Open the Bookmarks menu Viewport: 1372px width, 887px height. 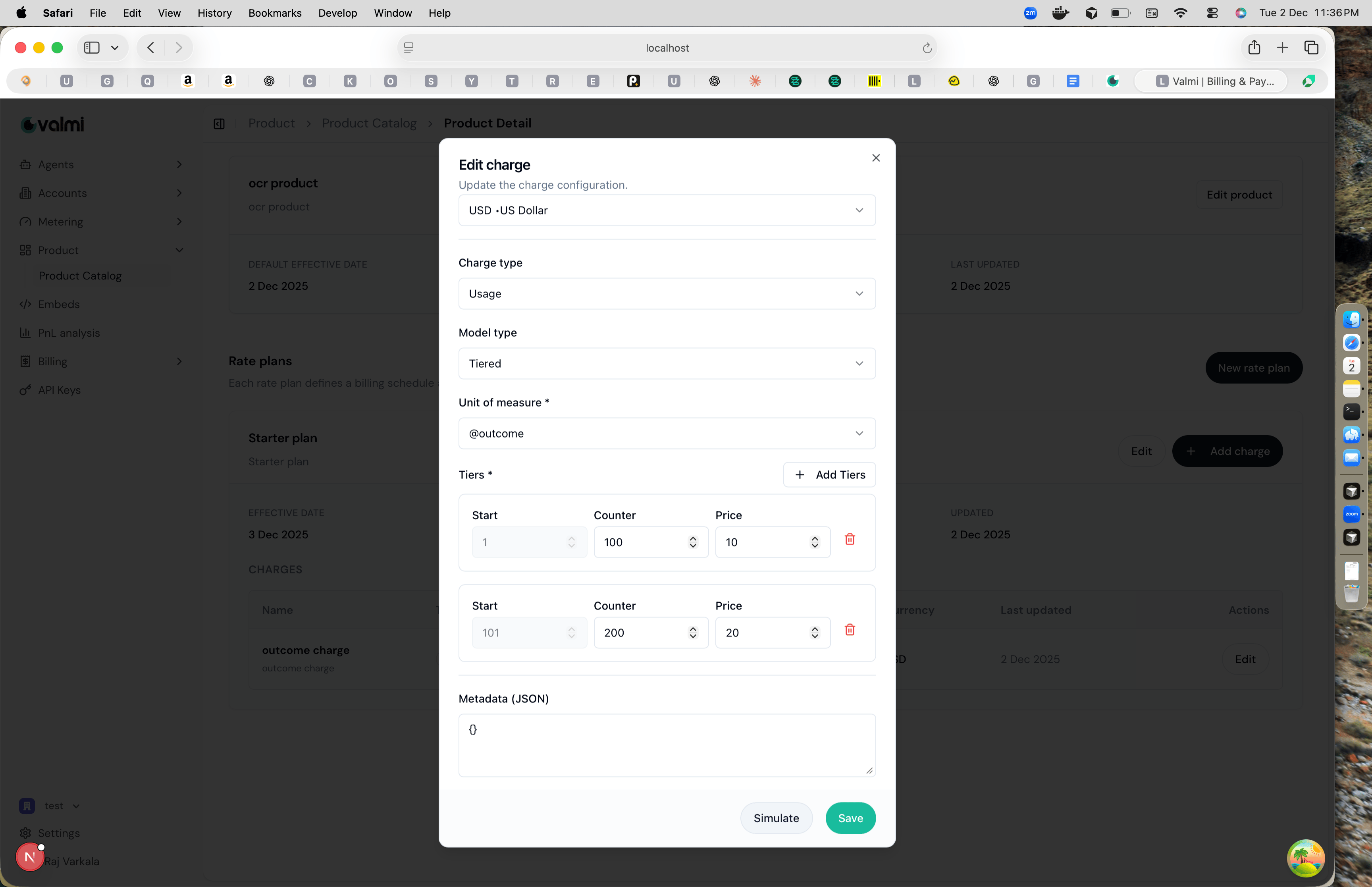275,13
